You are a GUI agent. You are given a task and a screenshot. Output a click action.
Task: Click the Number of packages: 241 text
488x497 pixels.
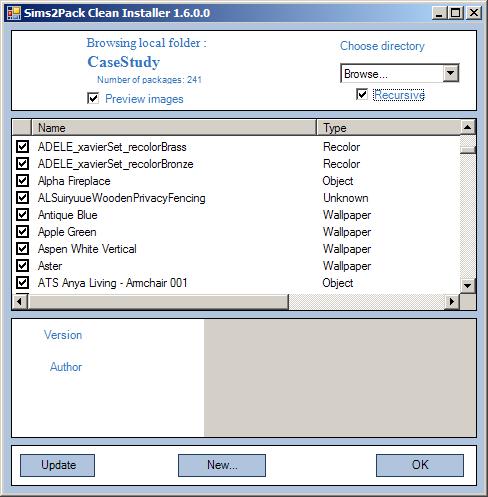click(149, 79)
